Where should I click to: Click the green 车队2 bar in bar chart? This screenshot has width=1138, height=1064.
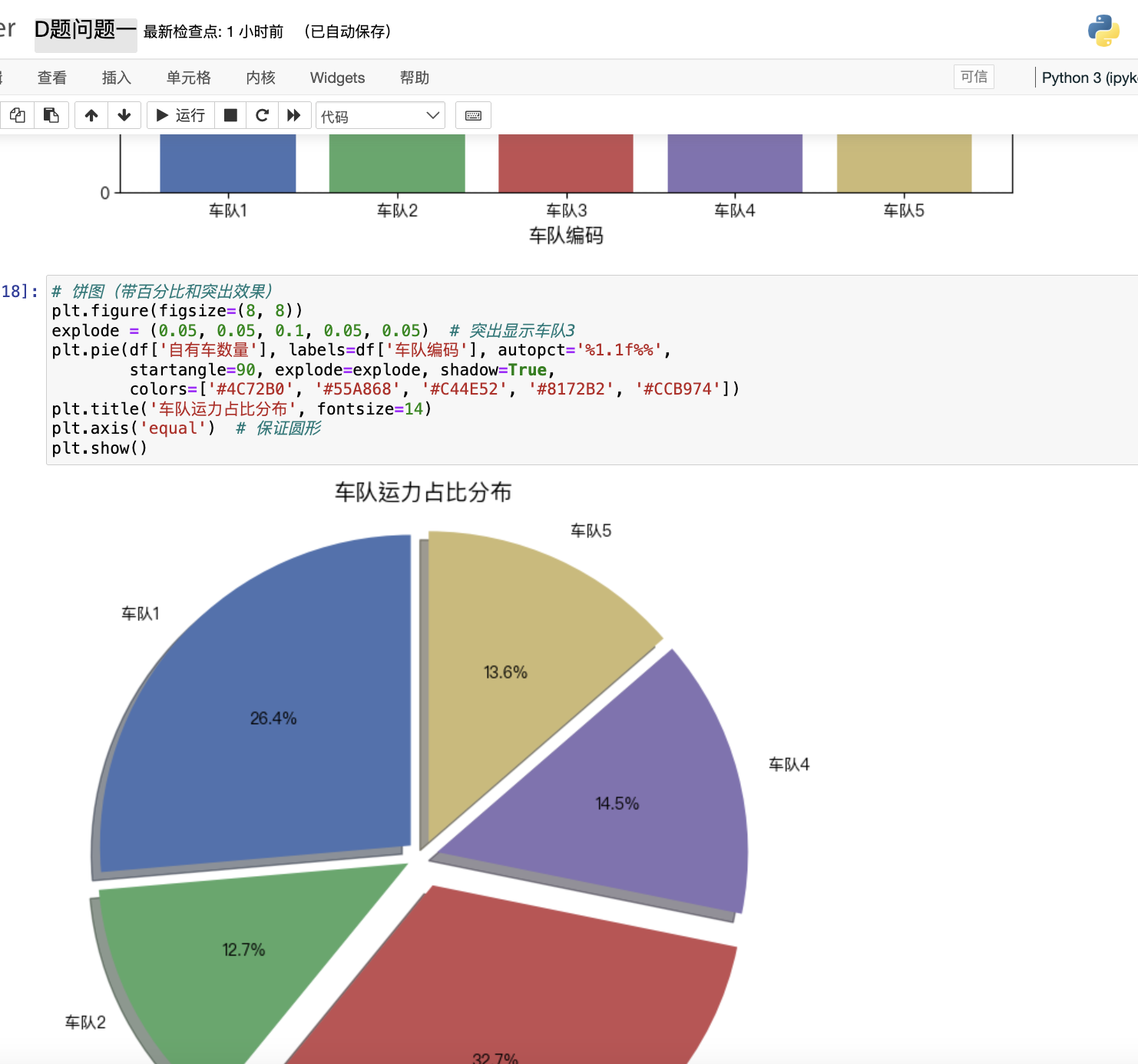coord(397,163)
